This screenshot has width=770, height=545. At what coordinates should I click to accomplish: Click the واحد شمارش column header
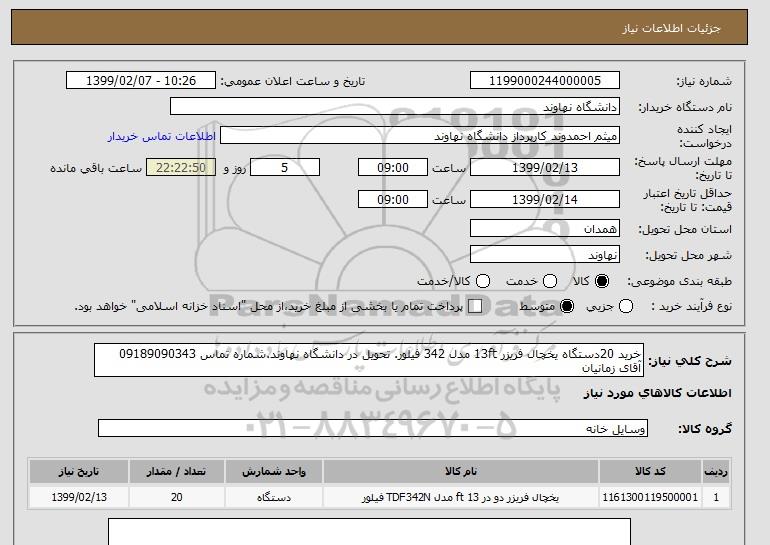(274, 471)
